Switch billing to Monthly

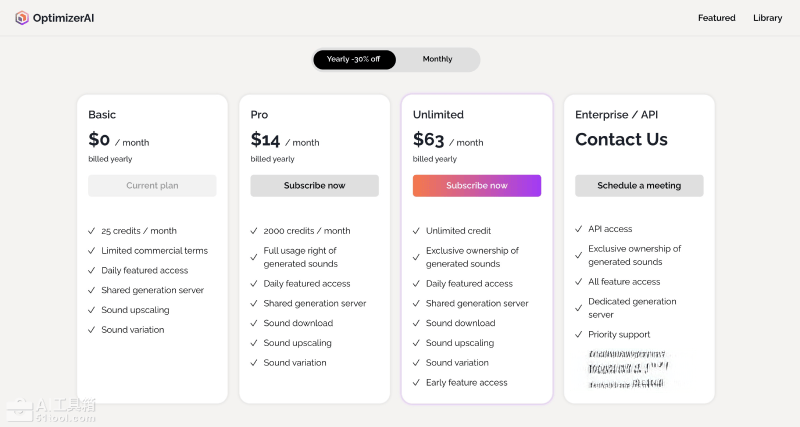[437, 59]
